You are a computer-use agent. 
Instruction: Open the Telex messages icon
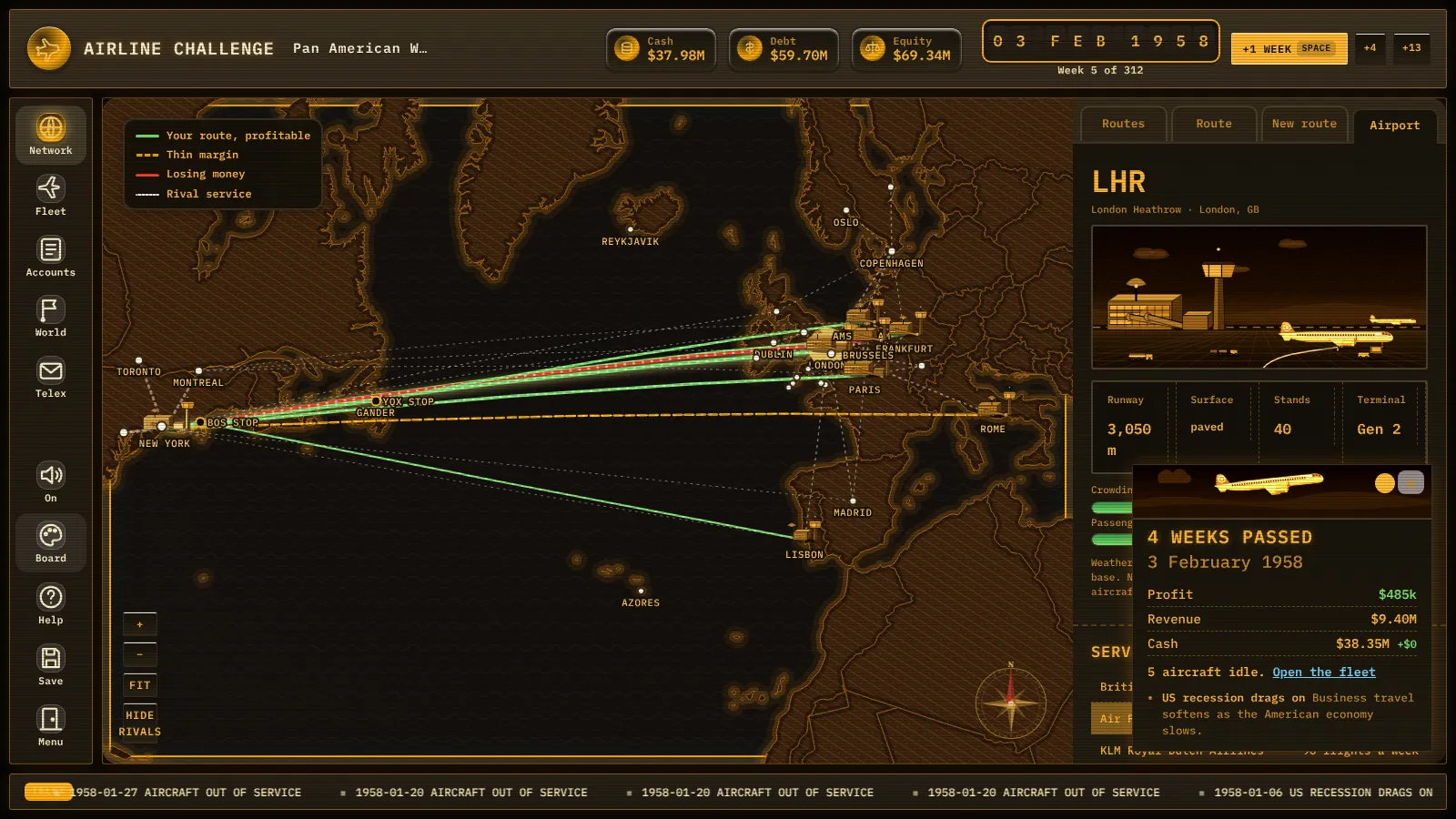(x=51, y=378)
